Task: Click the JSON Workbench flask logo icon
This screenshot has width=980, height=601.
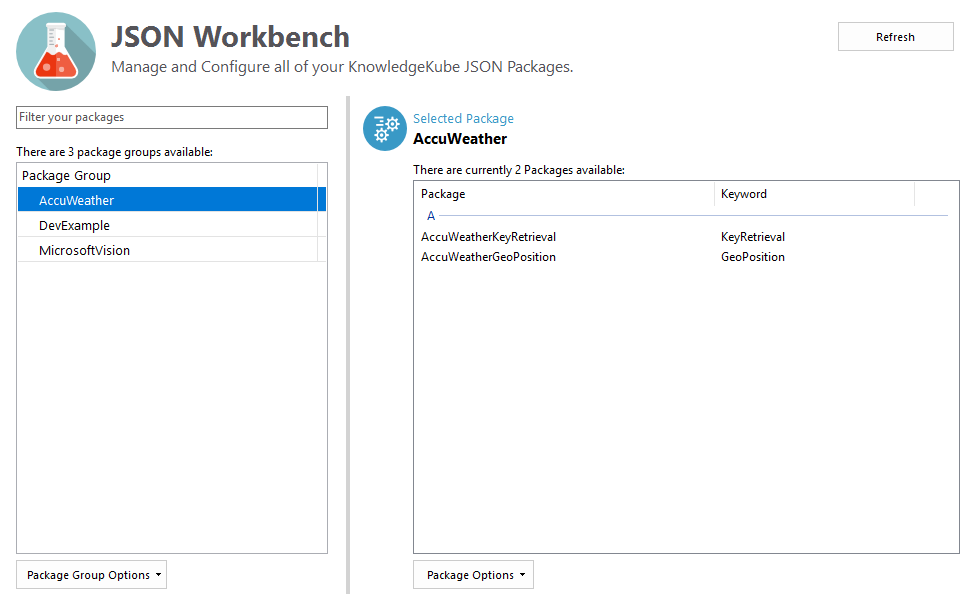Action: point(56,52)
